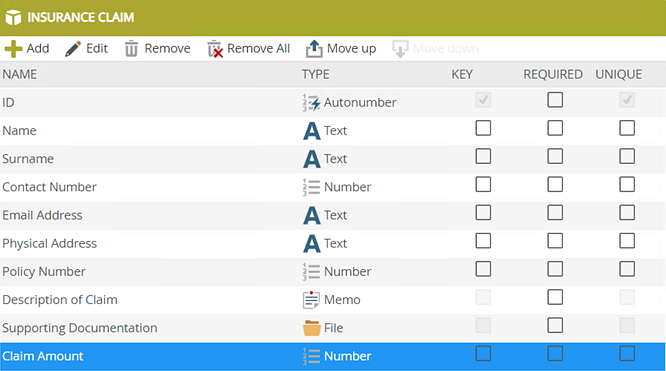The image size is (666, 371).
Task: Click the pencil Edit icon
Action: coord(73,49)
